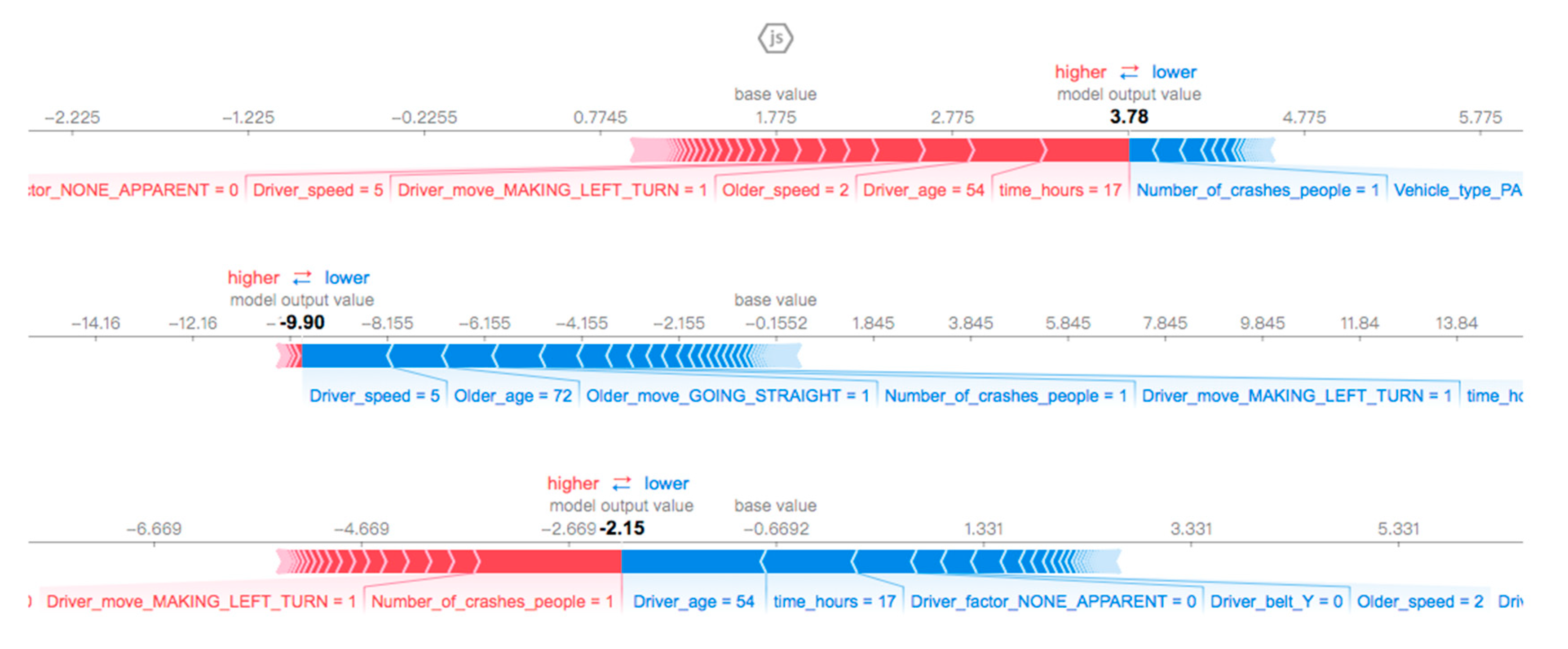The image size is (1568, 649).
Task: Click the truncated Vehicle_type_PA label
Action: (1457, 190)
